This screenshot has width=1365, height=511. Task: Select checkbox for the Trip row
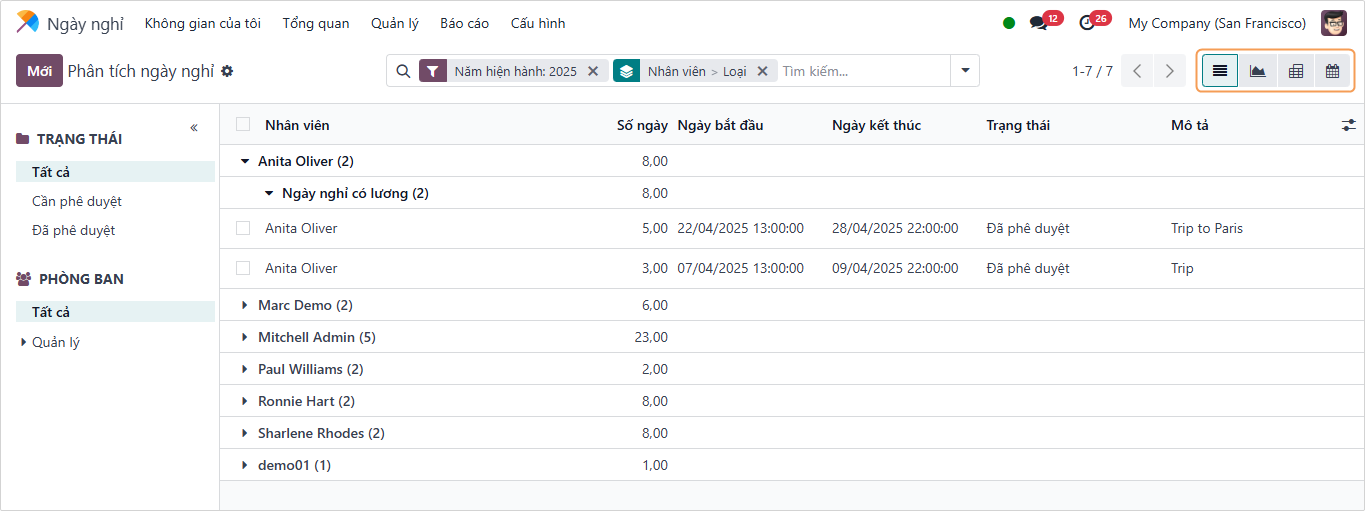[x=243, y=268]
